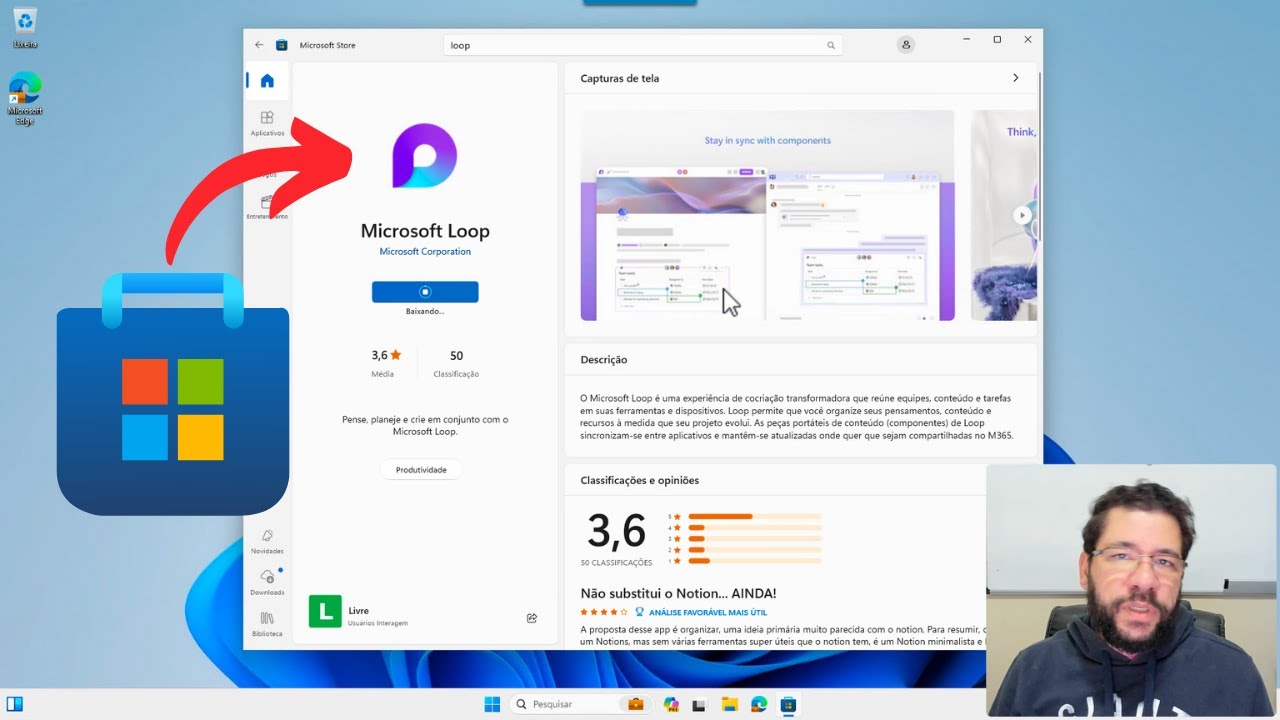Click into the search box containing 'loop'

[x=643, y=45]
